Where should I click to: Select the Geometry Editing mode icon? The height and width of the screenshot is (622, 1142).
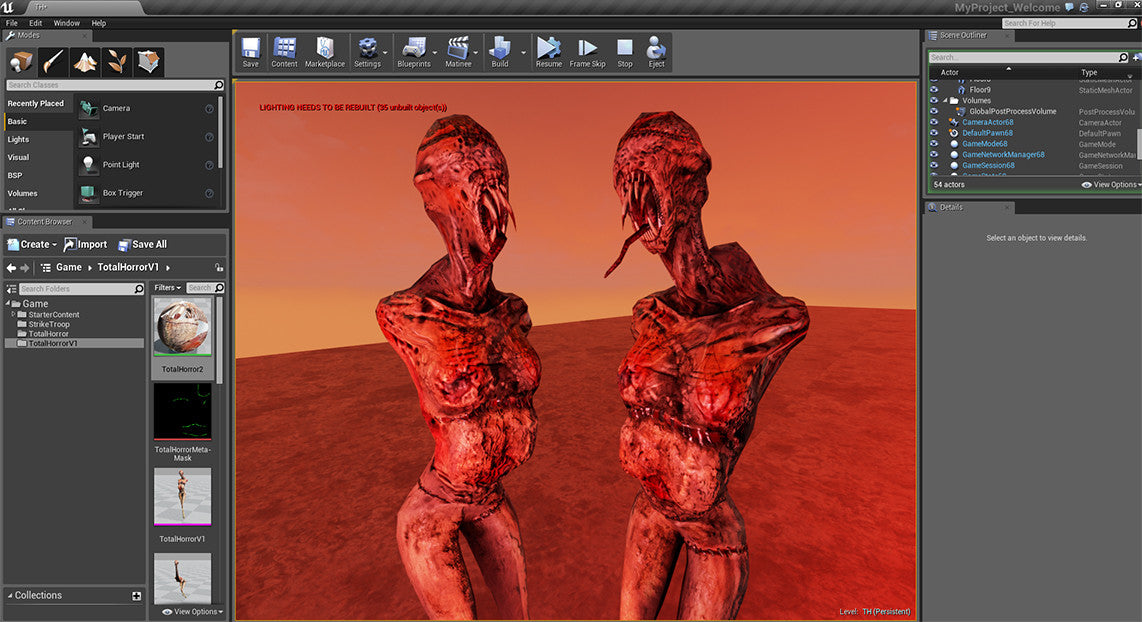pyautogui.click(x=149, y=62)
